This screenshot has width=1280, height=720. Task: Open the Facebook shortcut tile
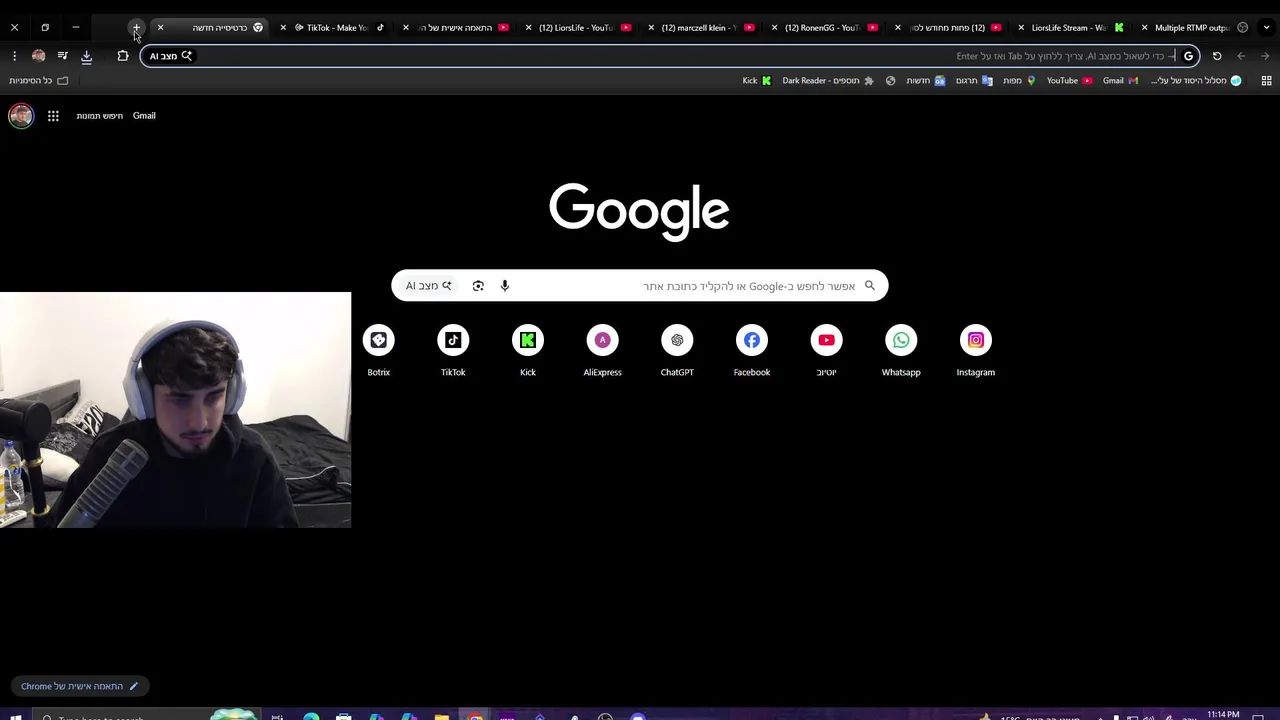click(752, 351)
